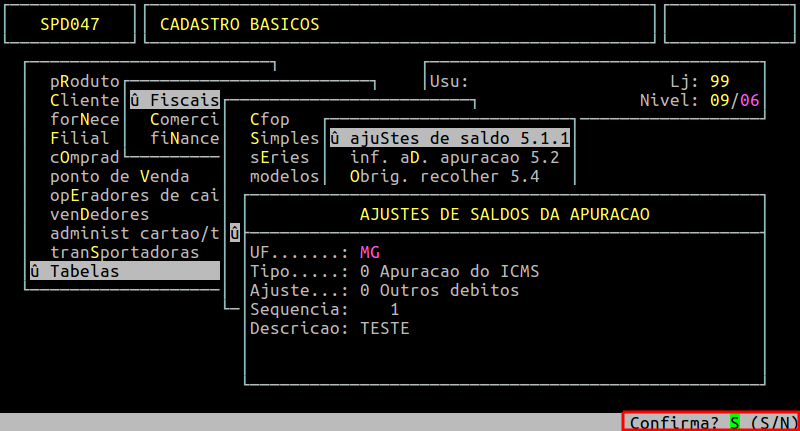The height and width of the screenshot is (431, 800).
Task: Click the Ajuste field Outros debitos
Action: tap(439, 290)
